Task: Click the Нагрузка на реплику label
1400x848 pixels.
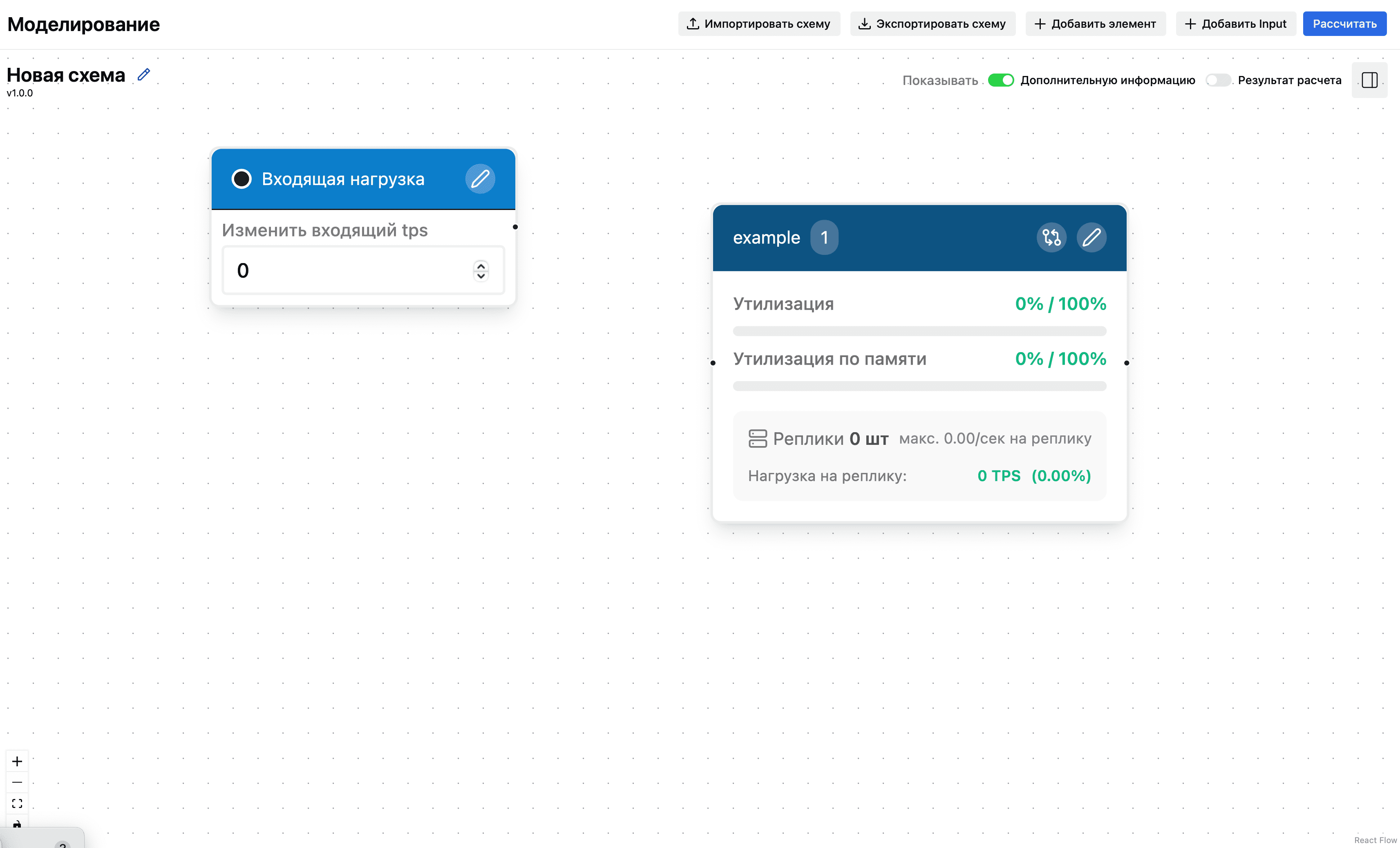Action: (x=827, y=476)
